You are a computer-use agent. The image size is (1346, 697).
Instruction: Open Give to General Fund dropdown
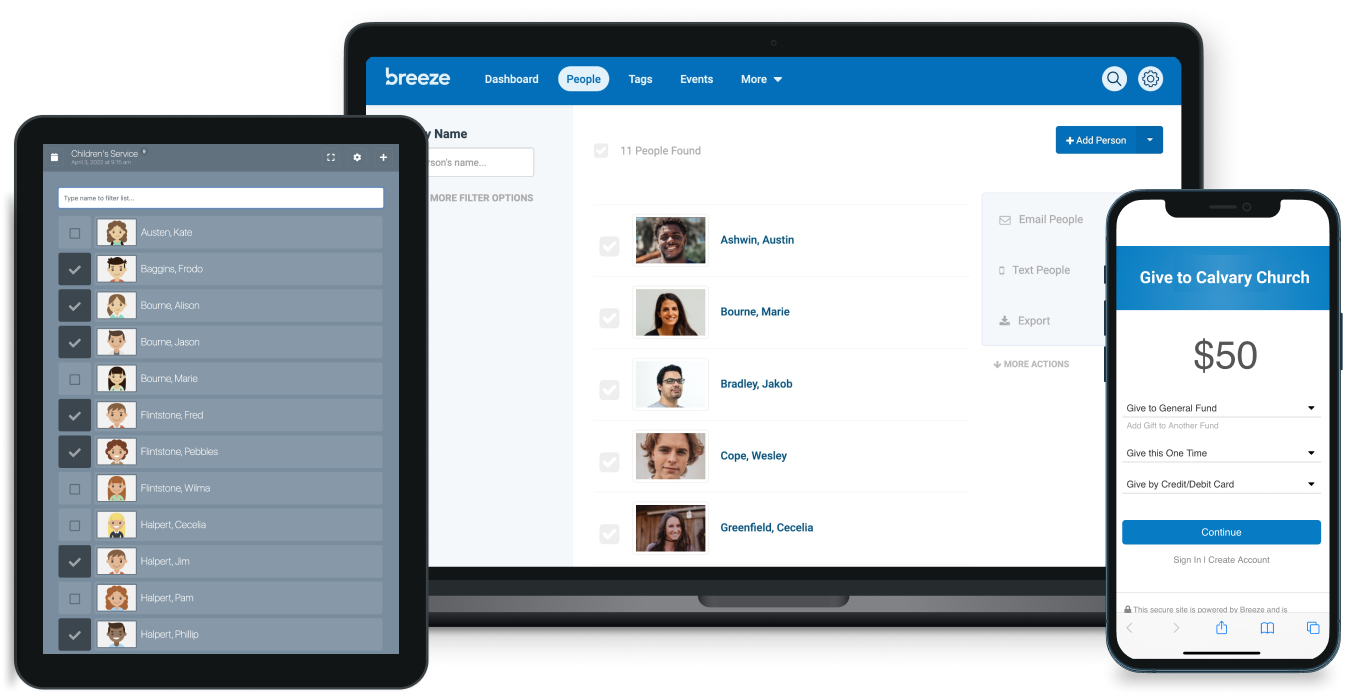point(1222,408)
